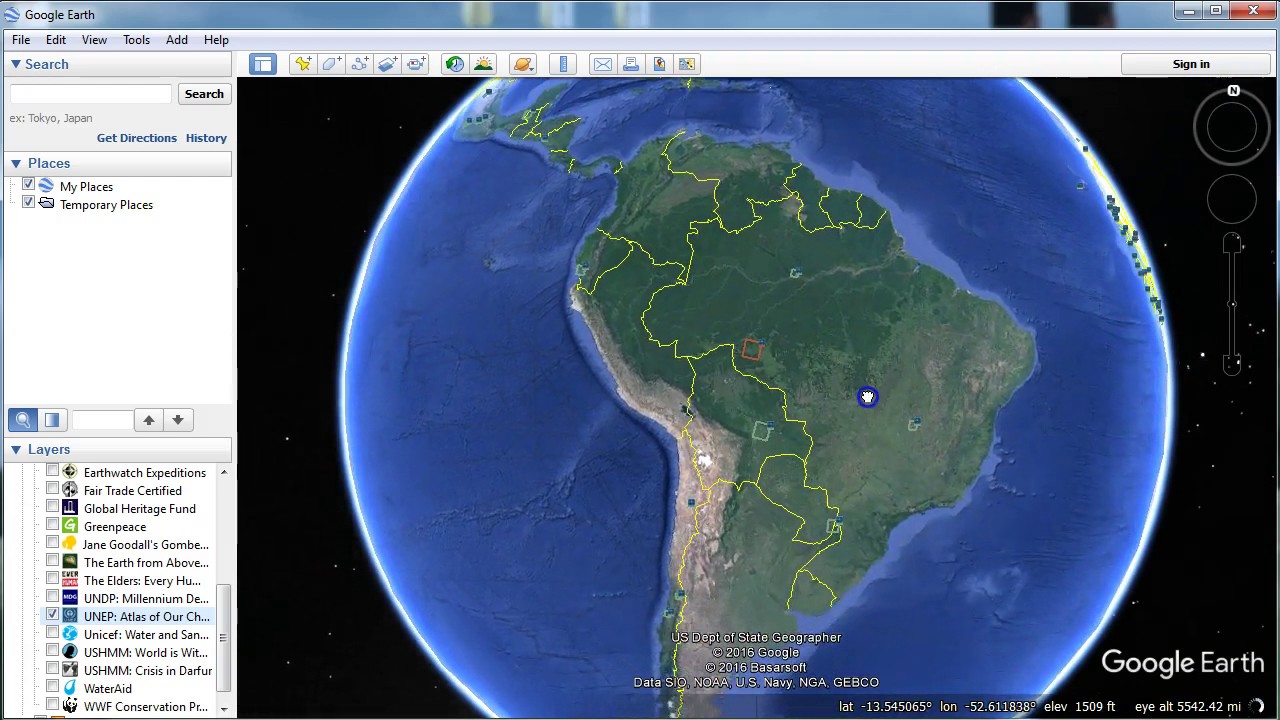
Task: Click the Get Directions link
Action: coord(137,138)
